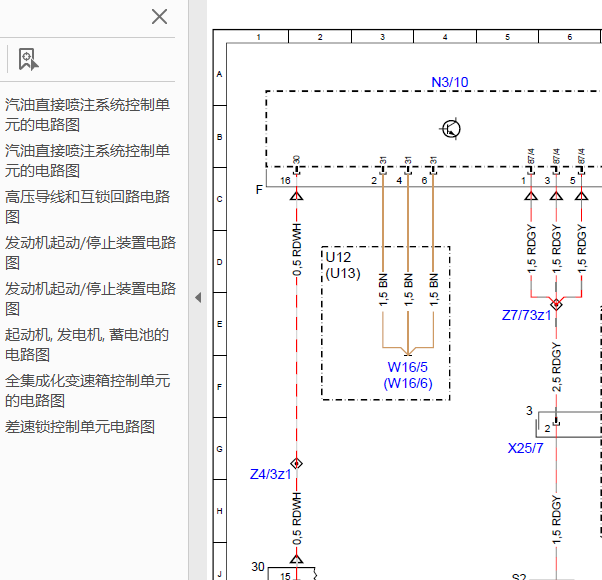Open first bookmark 汽油直接喷注系统控制单元的电路图
Screen dimensions: 602x580
coord(87,115)
